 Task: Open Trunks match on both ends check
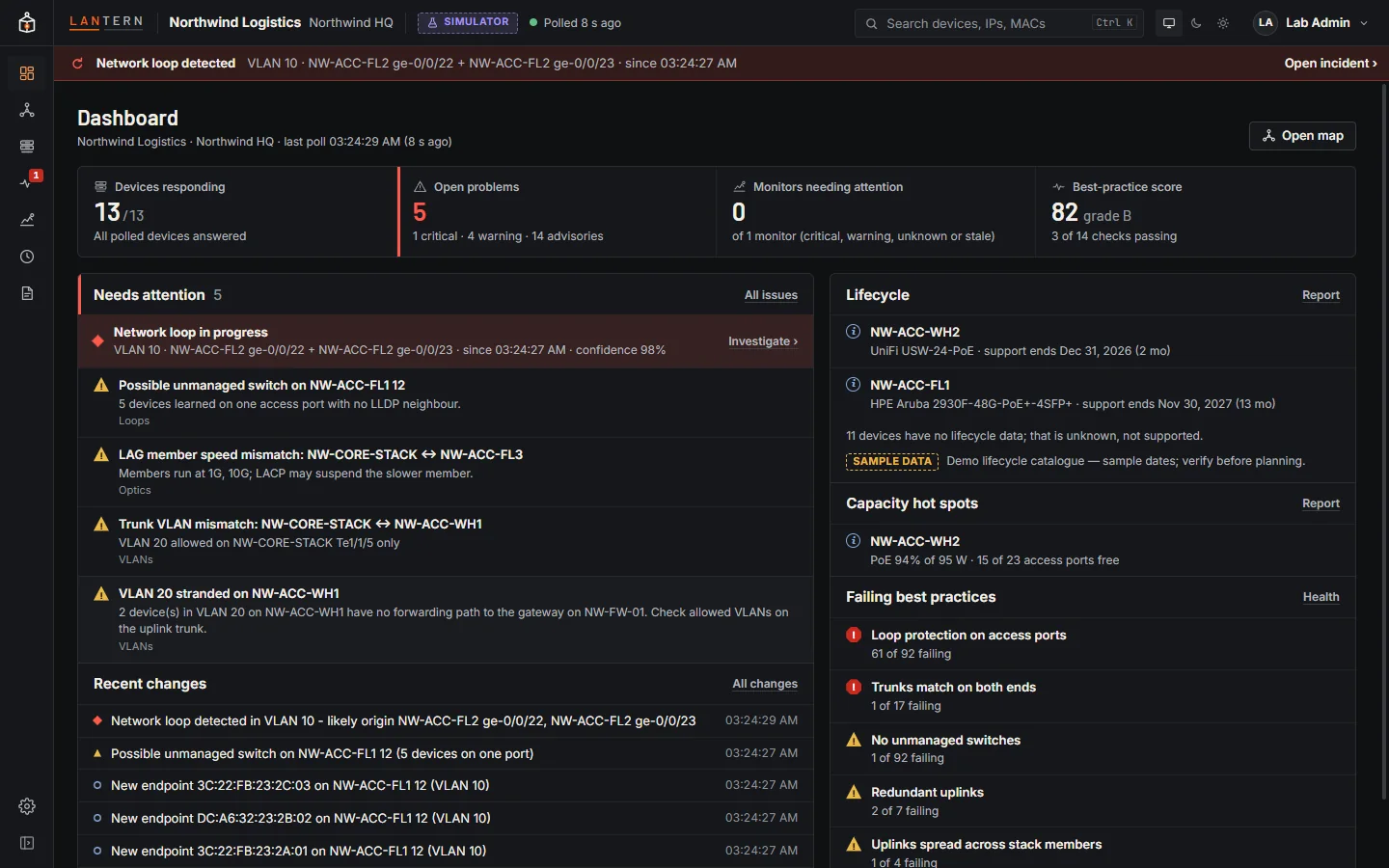click(x=1093, y=695)
